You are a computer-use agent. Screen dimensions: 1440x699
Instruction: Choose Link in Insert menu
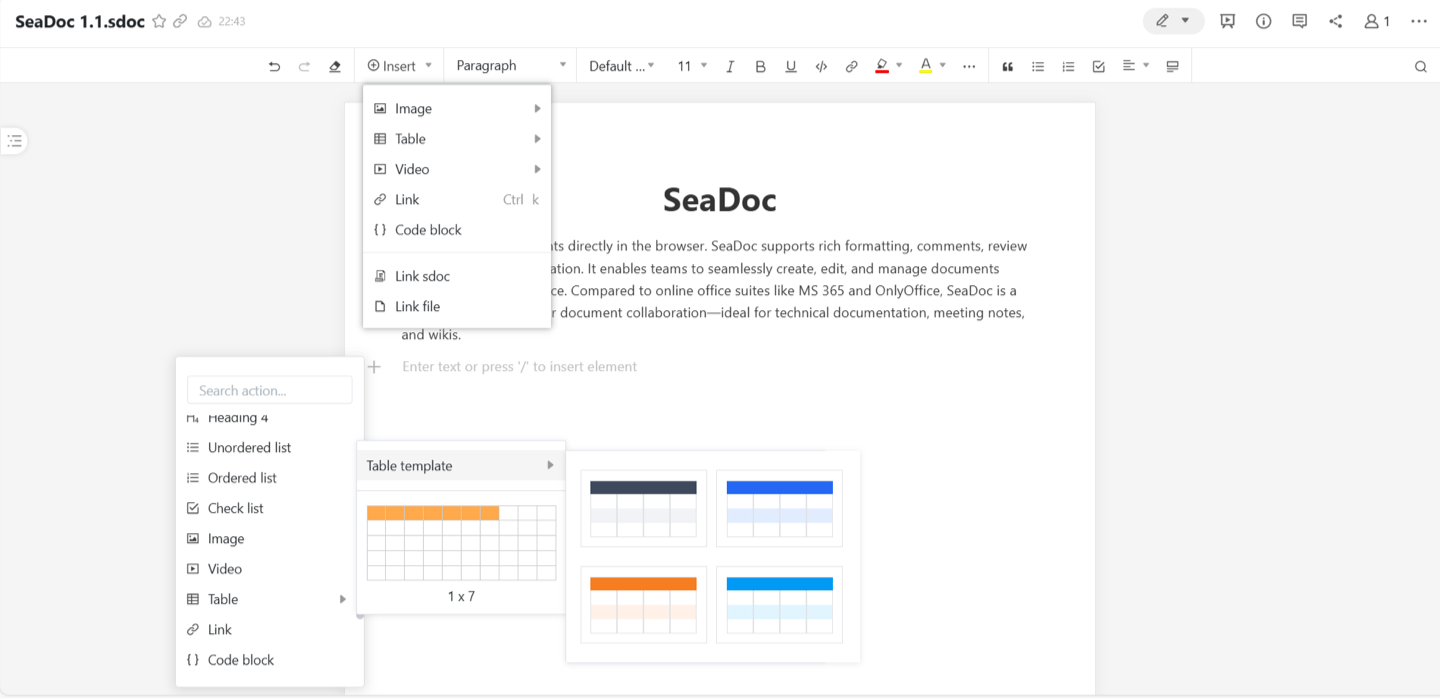point(457,200)
